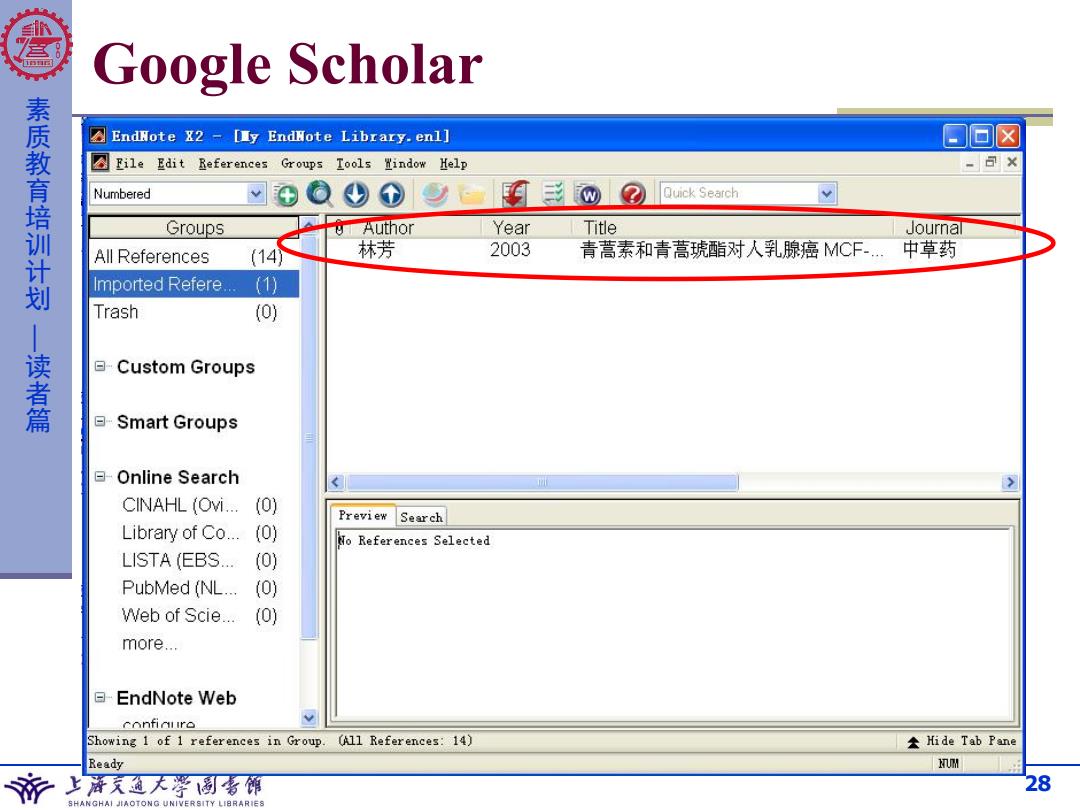This screenshot has height=810, width=1080.
Task: Select the Library of Congress online search
Action: click(x=199, y=532)
